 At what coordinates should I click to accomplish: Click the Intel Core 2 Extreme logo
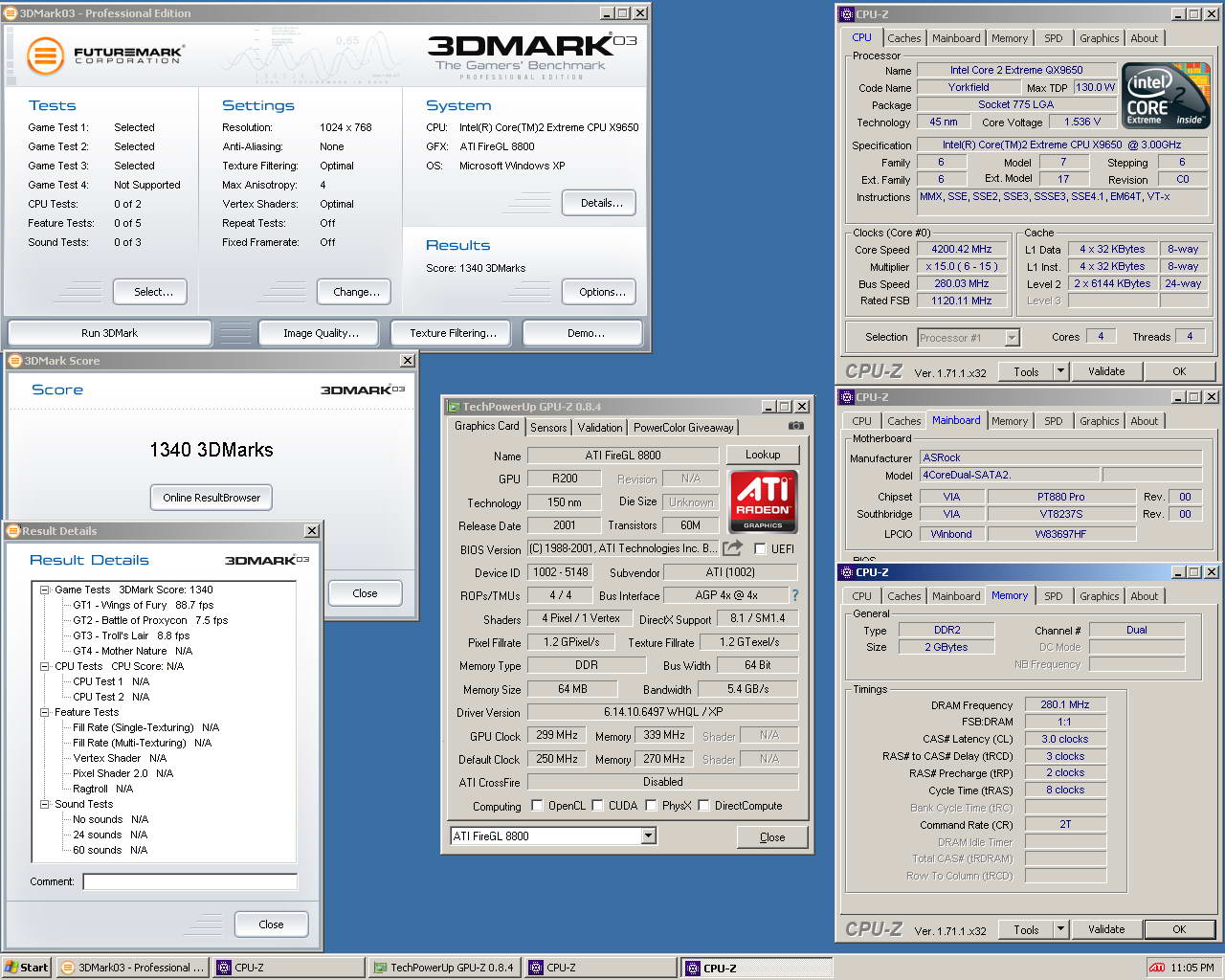[x=1166, y=96]
